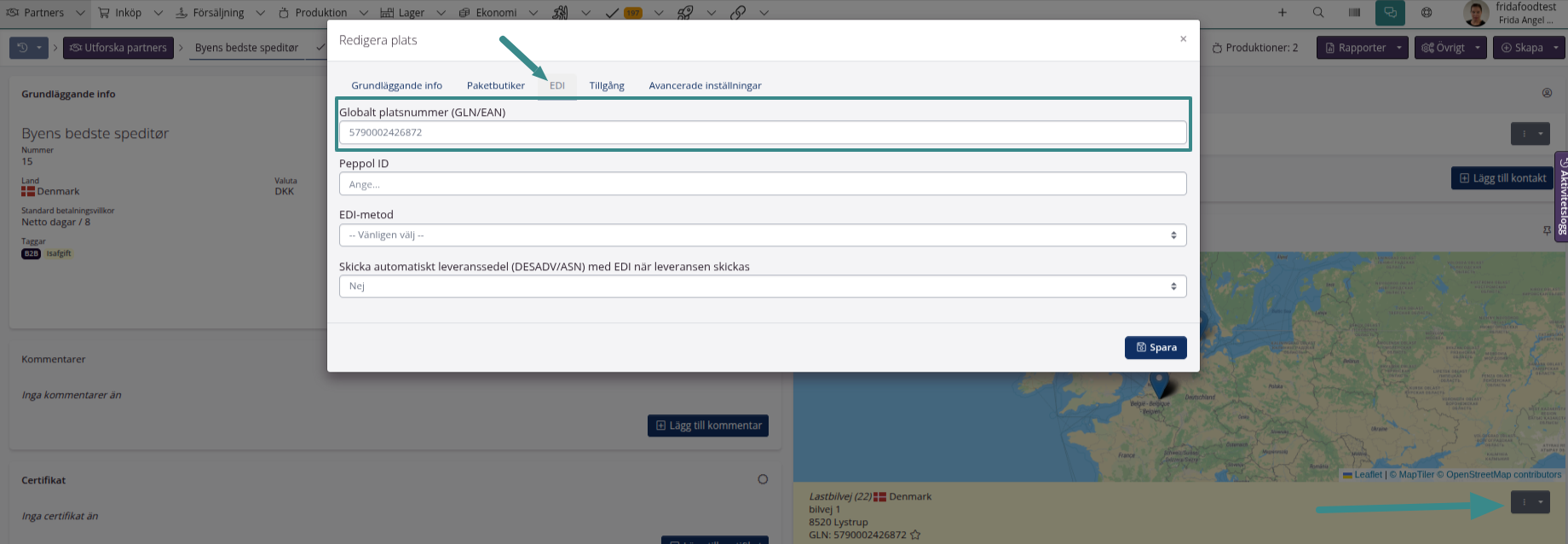The width and height of the screenshot is (1568, 544).
Task: Click the circle icon in Certifikat panel
Action: click(x=763, y=479)
